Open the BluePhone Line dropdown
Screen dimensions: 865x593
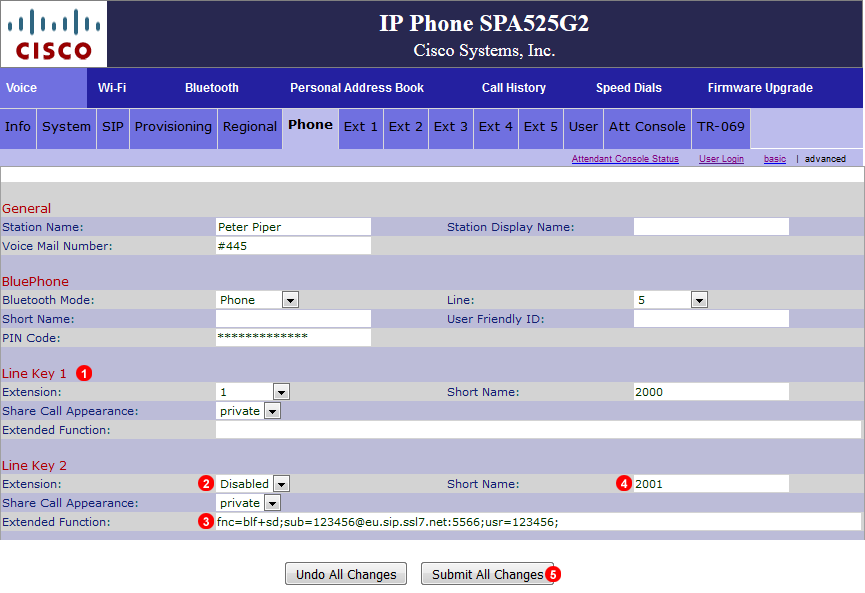tap(671, 300)
